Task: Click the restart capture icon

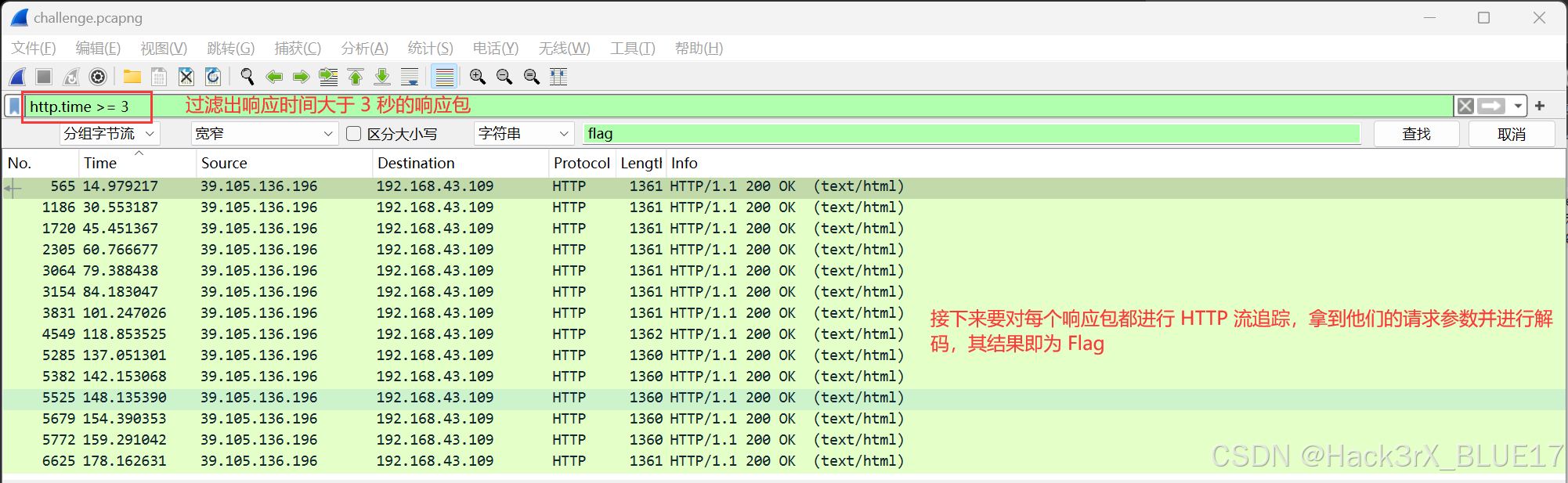Action: pyautogui.click(x=71, y=77)
